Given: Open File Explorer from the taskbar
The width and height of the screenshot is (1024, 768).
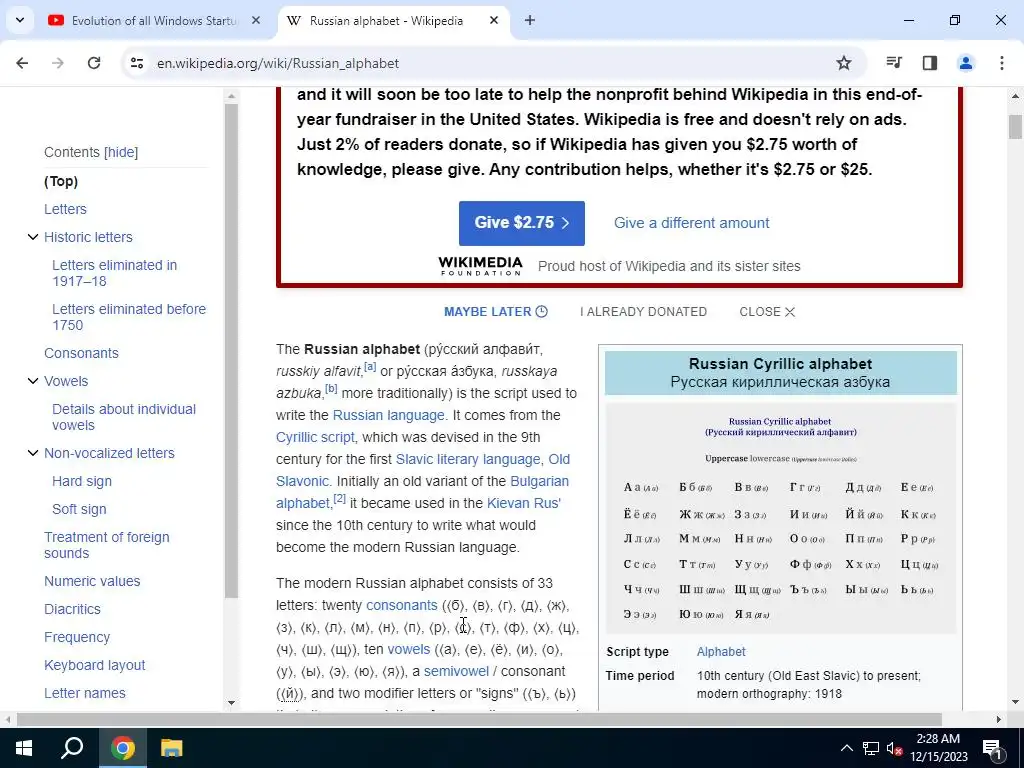Looking at the screenshot, I should tap(172, 747).
